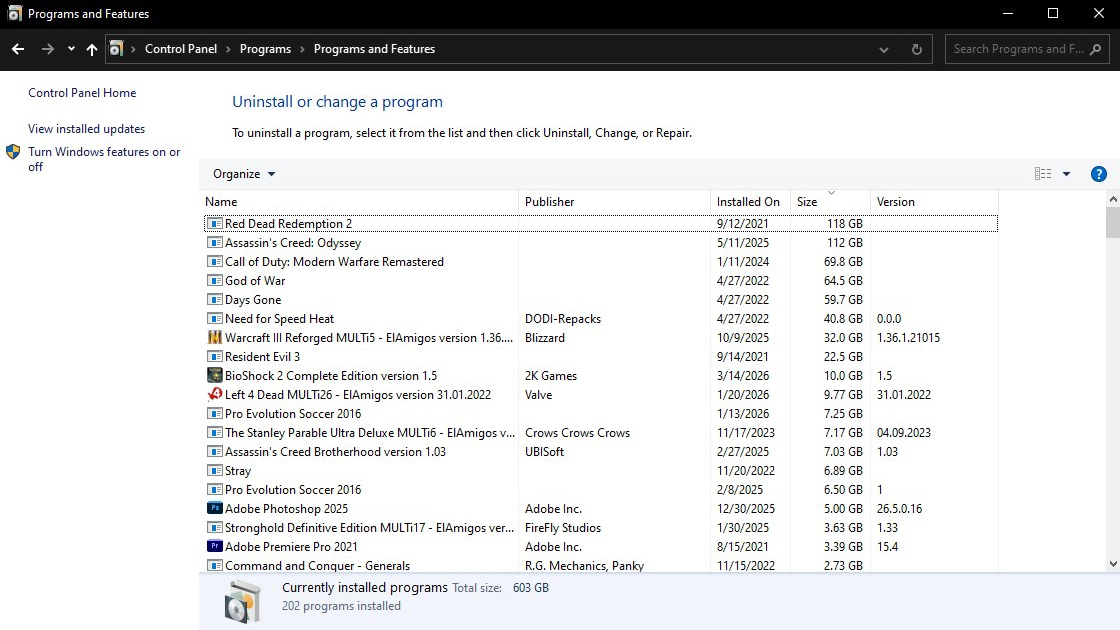Click 2K Games publisher cell
The height and width of the screenshot is (630, 1120).
point(551,375)
